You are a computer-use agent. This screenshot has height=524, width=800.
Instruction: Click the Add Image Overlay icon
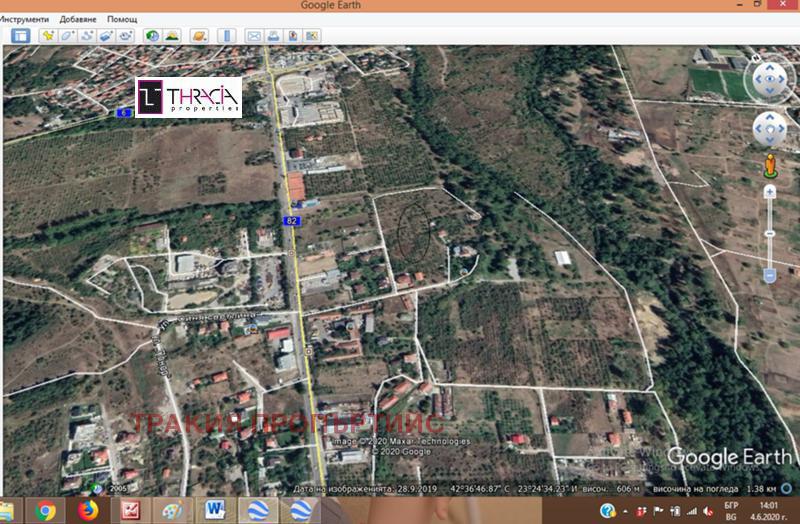point(106,36)
